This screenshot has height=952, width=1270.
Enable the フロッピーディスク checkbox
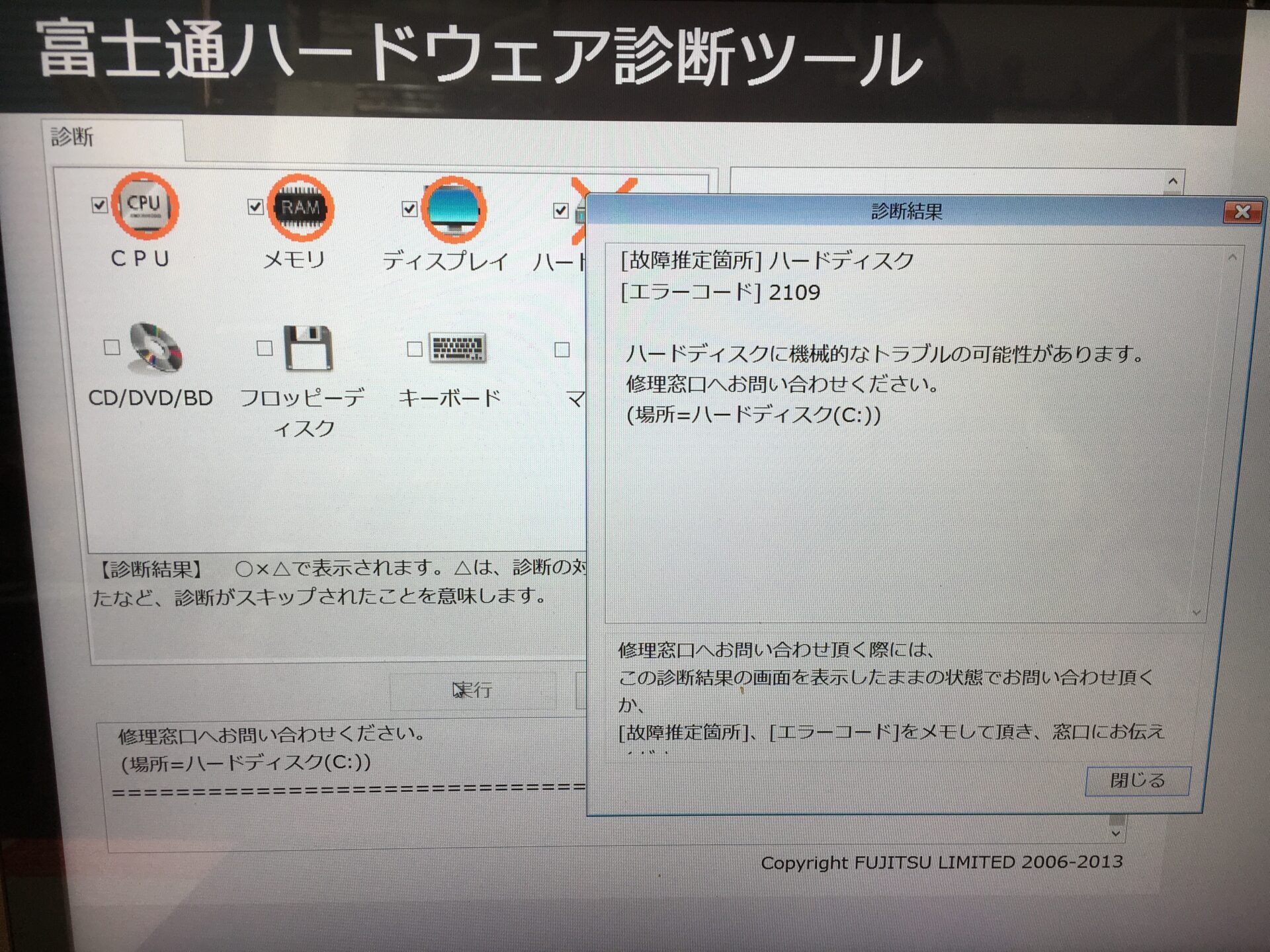(265, 348)
